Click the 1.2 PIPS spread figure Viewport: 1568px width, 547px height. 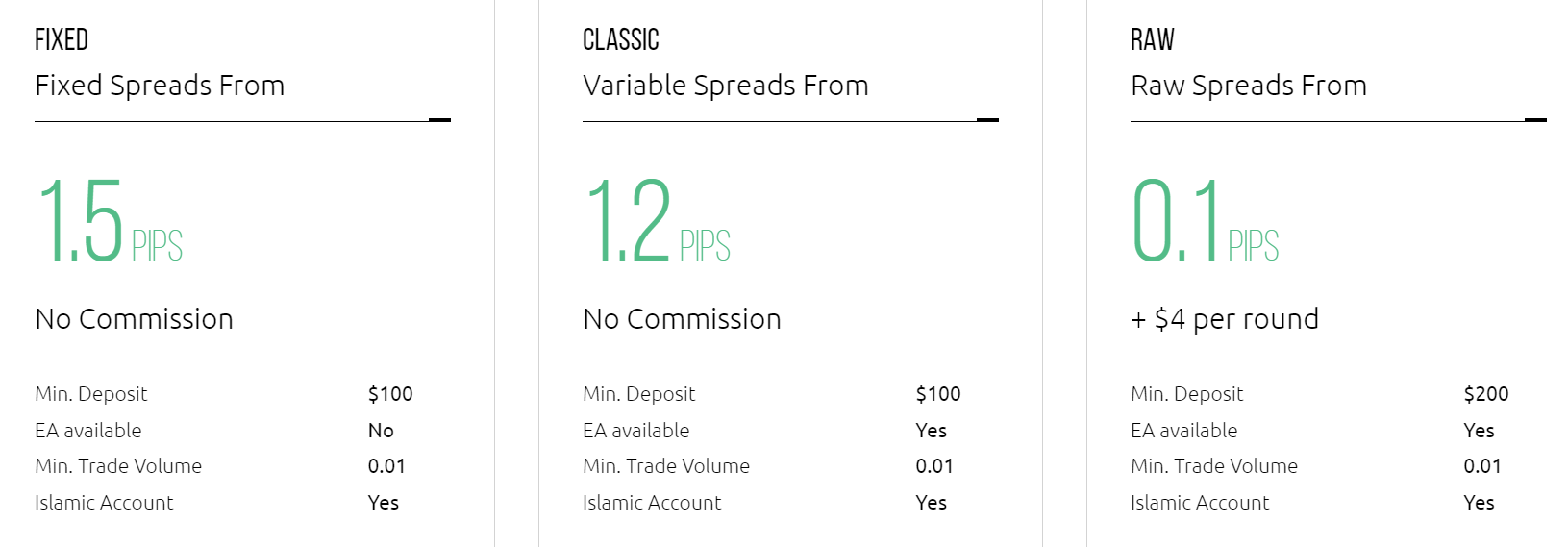(658, 221)
